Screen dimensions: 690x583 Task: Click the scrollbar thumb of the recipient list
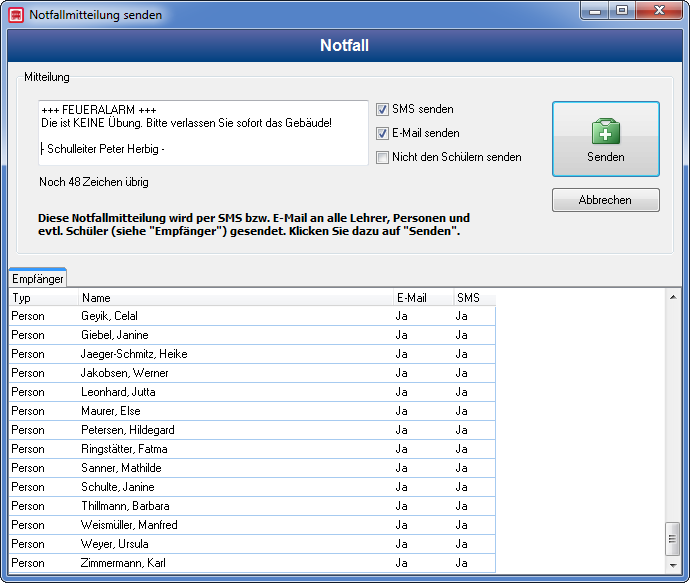[672, 539]
